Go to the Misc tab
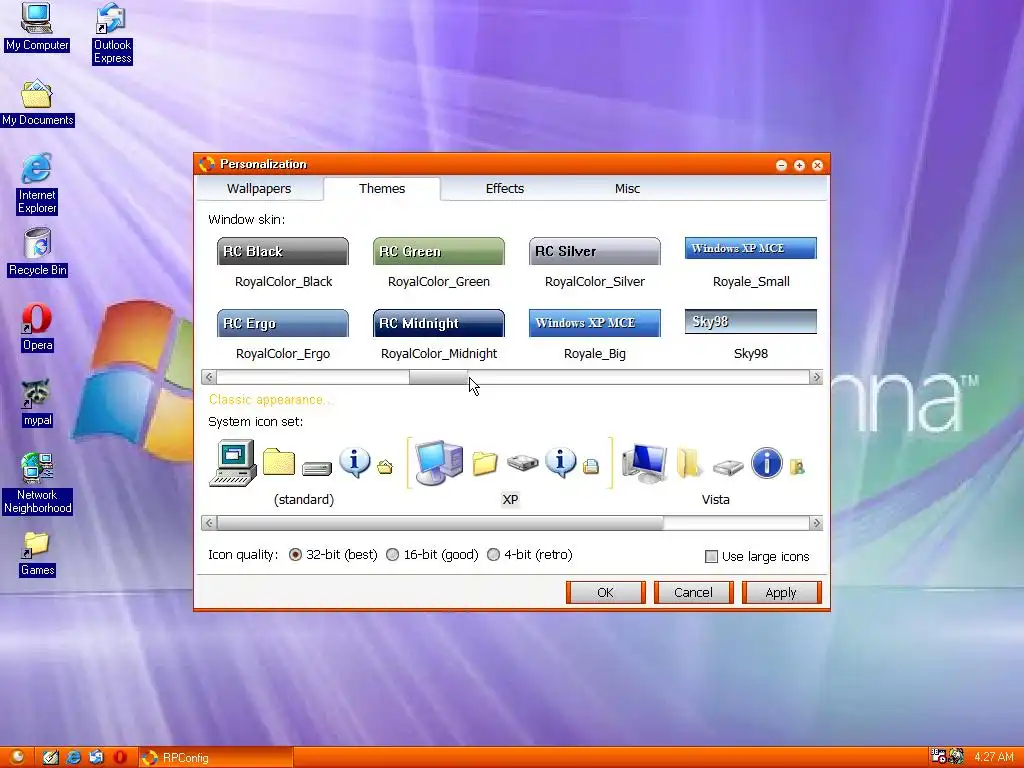 628,189
